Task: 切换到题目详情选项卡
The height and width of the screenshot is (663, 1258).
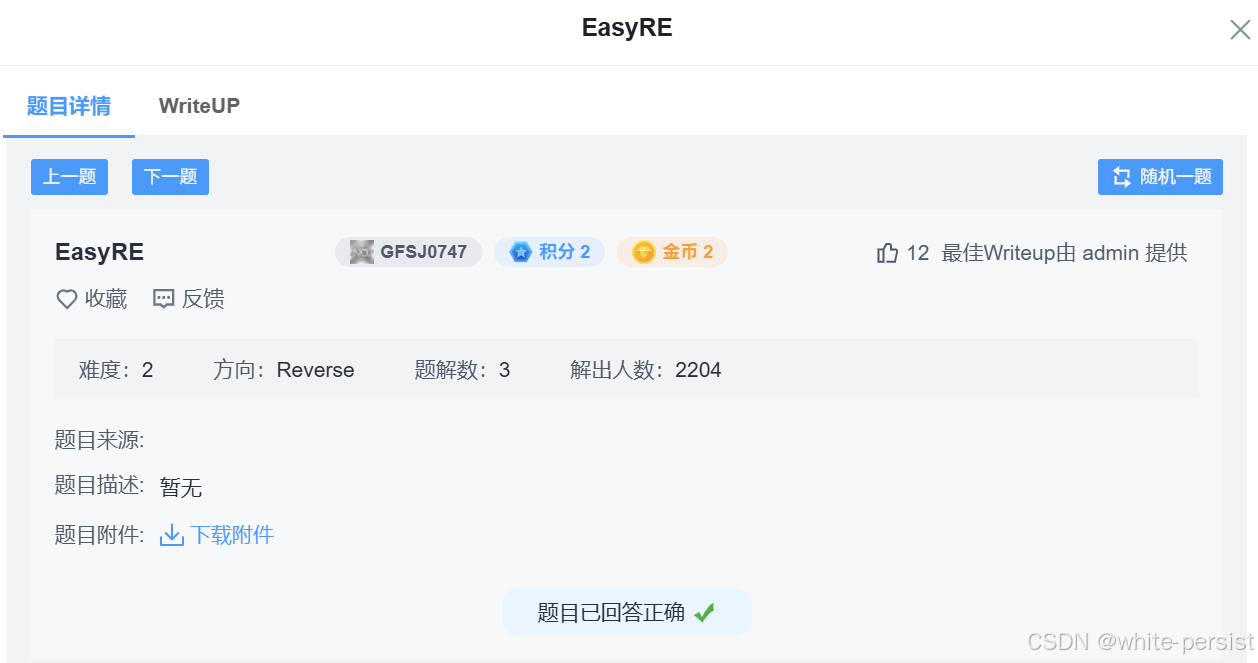Action: [x=68, y=105]
